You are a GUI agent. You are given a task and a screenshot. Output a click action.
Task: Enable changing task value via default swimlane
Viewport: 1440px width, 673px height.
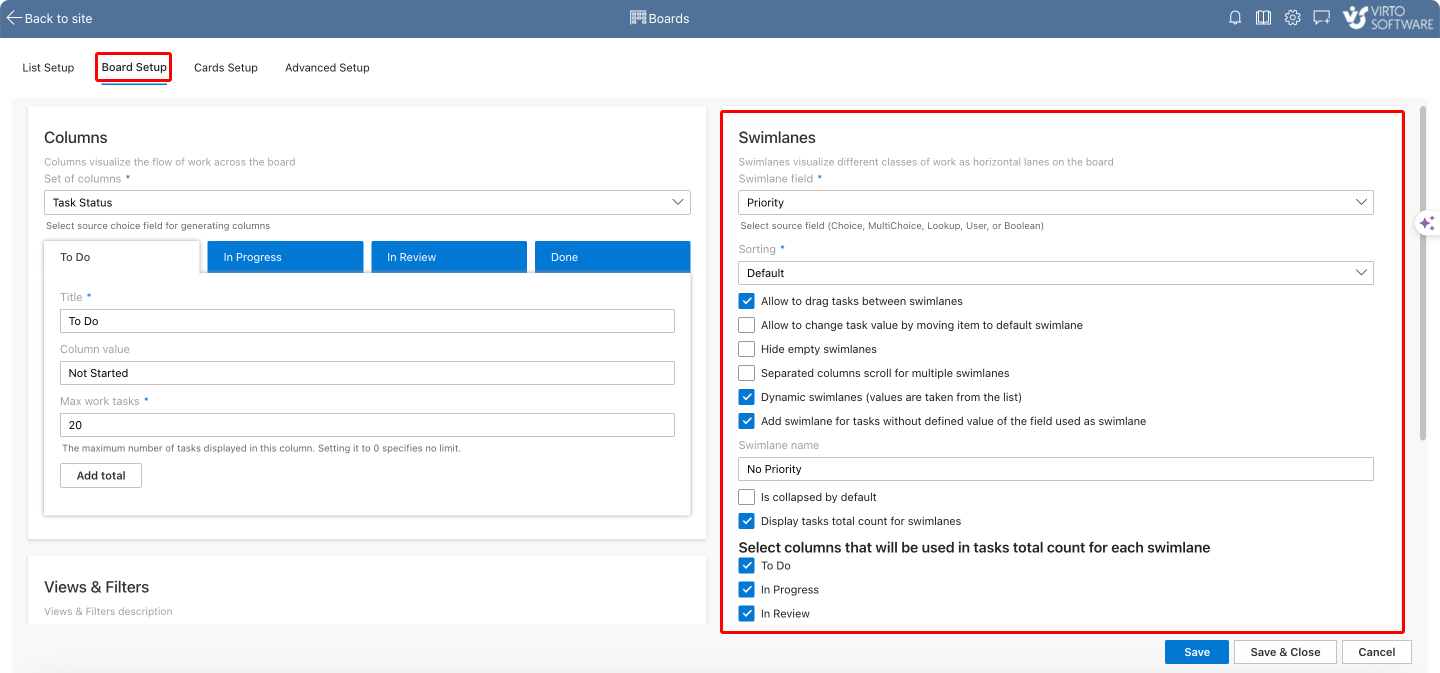click(746, 325)
